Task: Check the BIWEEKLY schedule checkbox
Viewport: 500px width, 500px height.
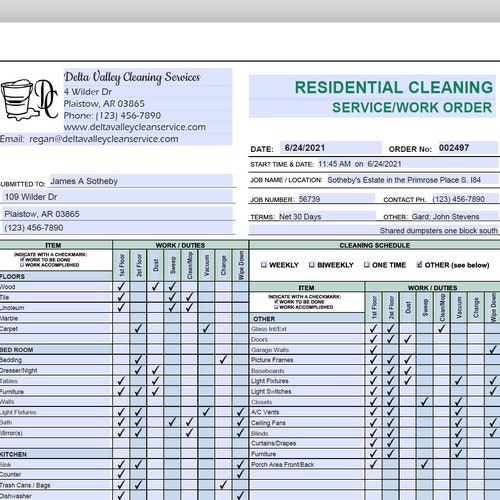Action: (x=312, y=265)
